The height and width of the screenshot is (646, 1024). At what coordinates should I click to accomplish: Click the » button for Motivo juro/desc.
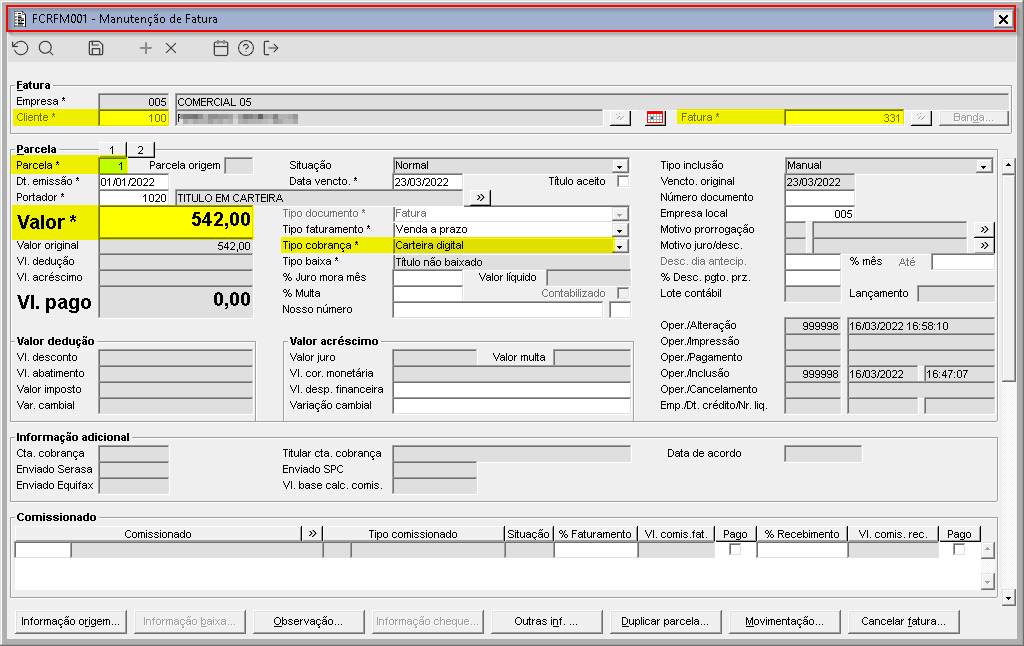(984, 246)
